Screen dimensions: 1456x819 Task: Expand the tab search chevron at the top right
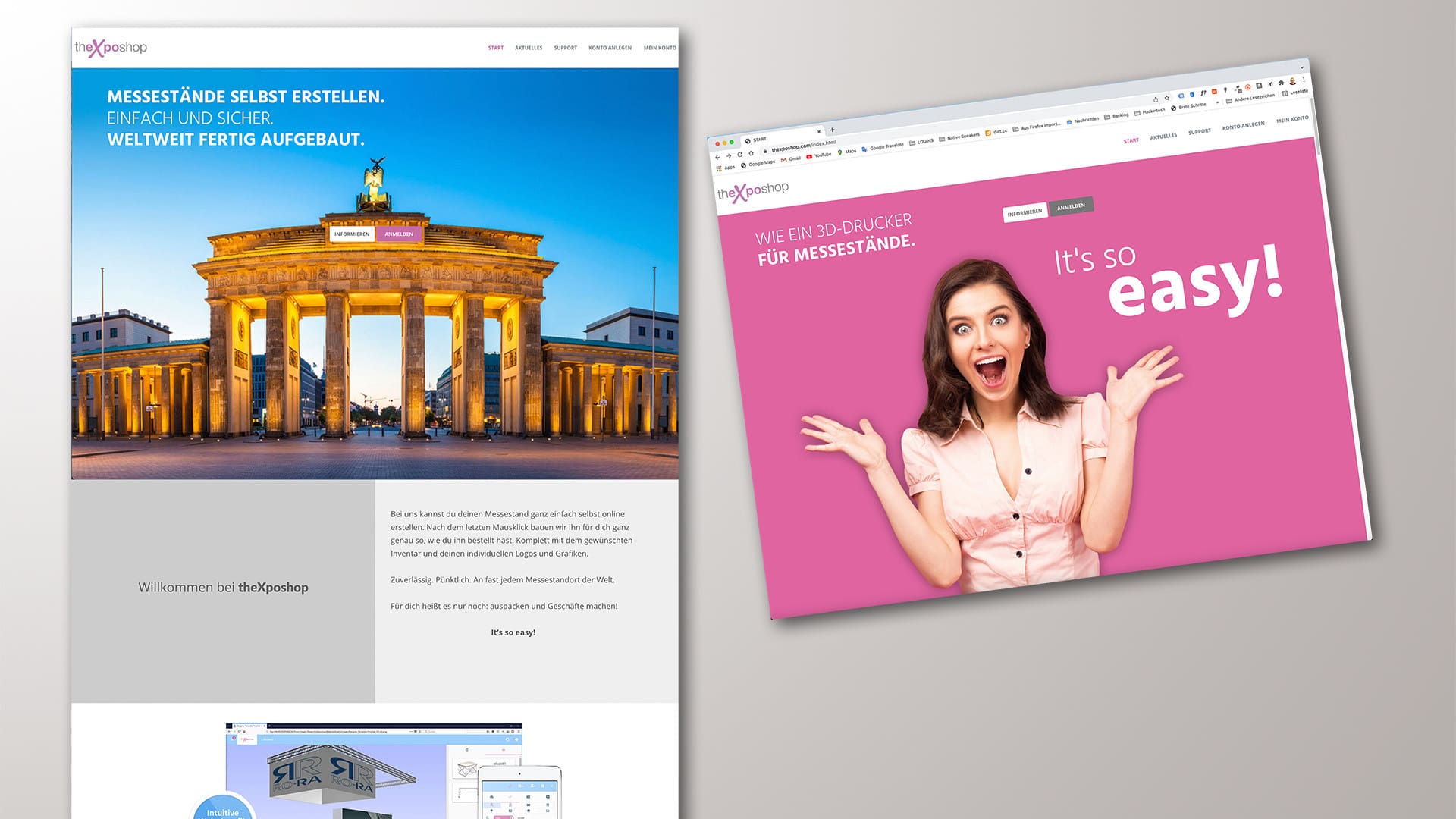click(1302, 67)
